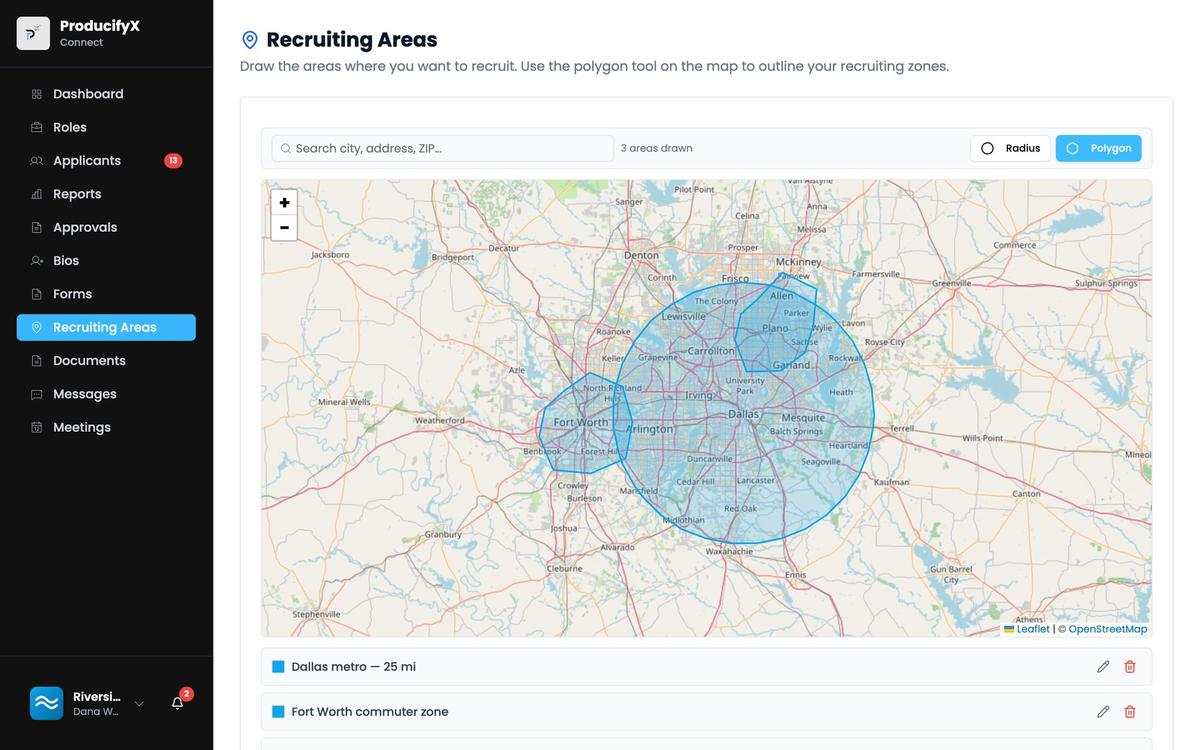1200x750 pixels.
Task: Zoom out on the map
Action: pos(285,228)
